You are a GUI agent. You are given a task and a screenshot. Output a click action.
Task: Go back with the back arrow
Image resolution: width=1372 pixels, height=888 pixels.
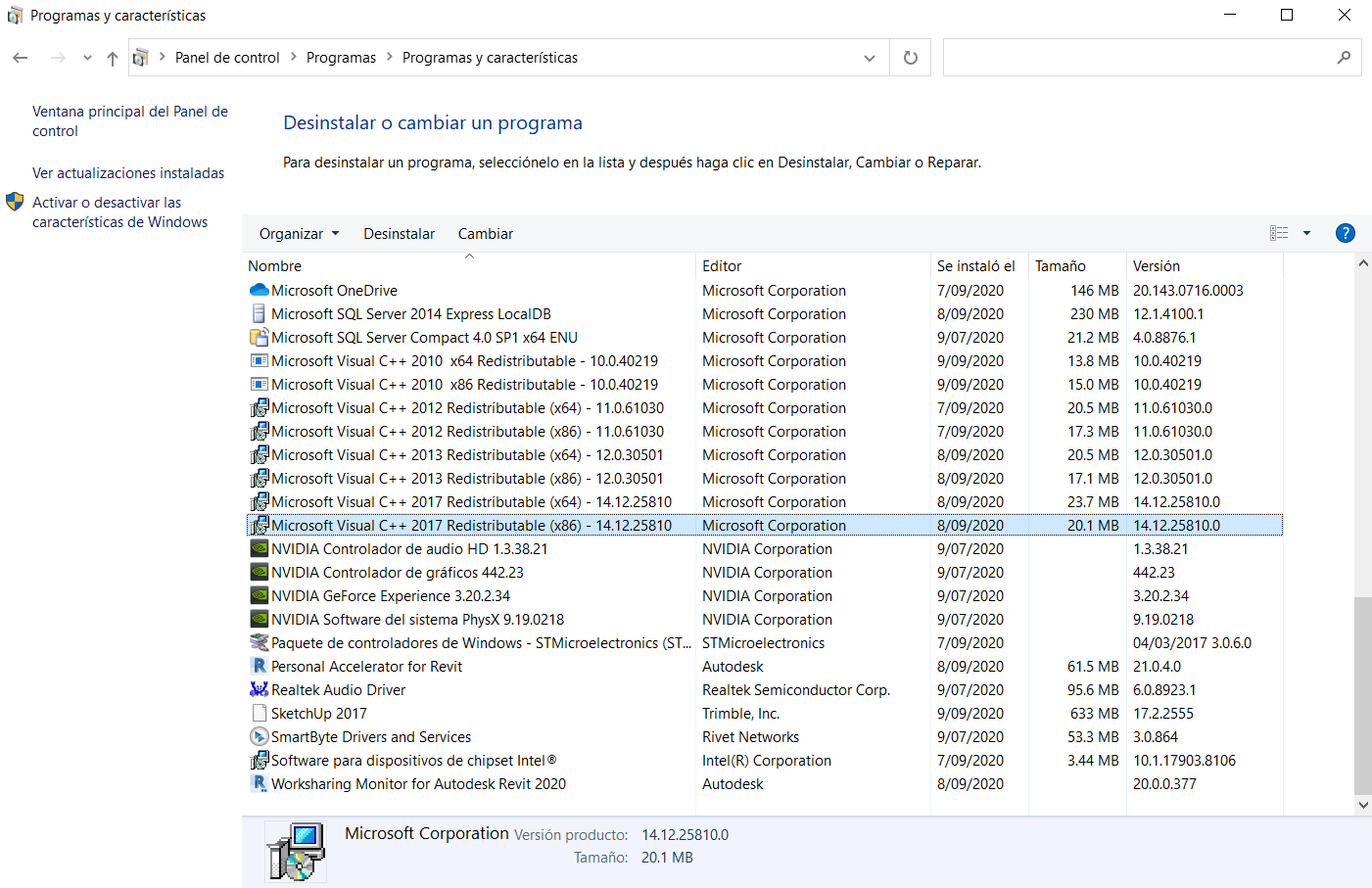click(x=21, y=59)
